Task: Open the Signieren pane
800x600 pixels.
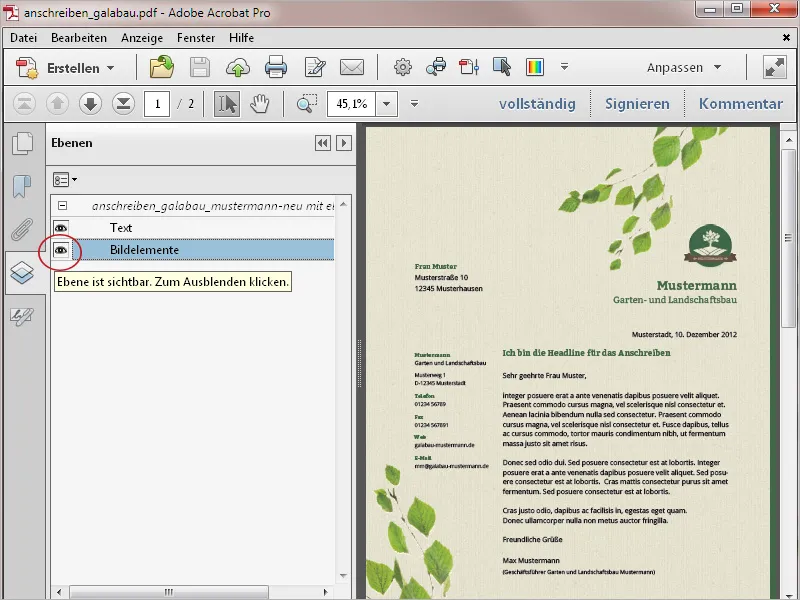Action: [x=637, y=104]
